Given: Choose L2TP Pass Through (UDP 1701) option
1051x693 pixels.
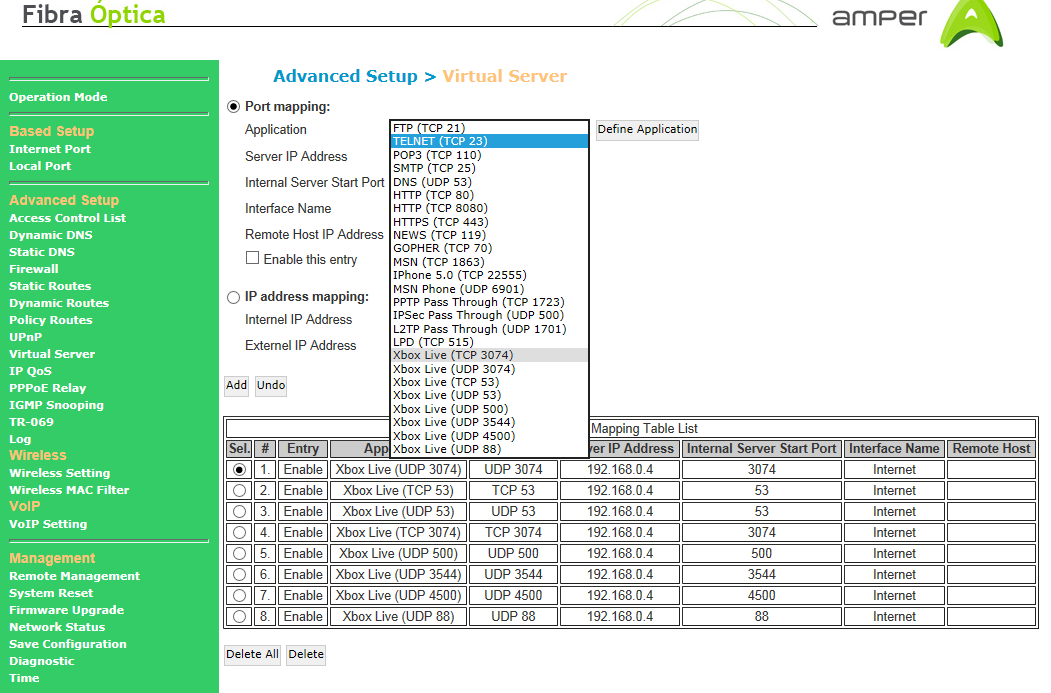Looking at the screenshot, I should (x=489, y=329).
